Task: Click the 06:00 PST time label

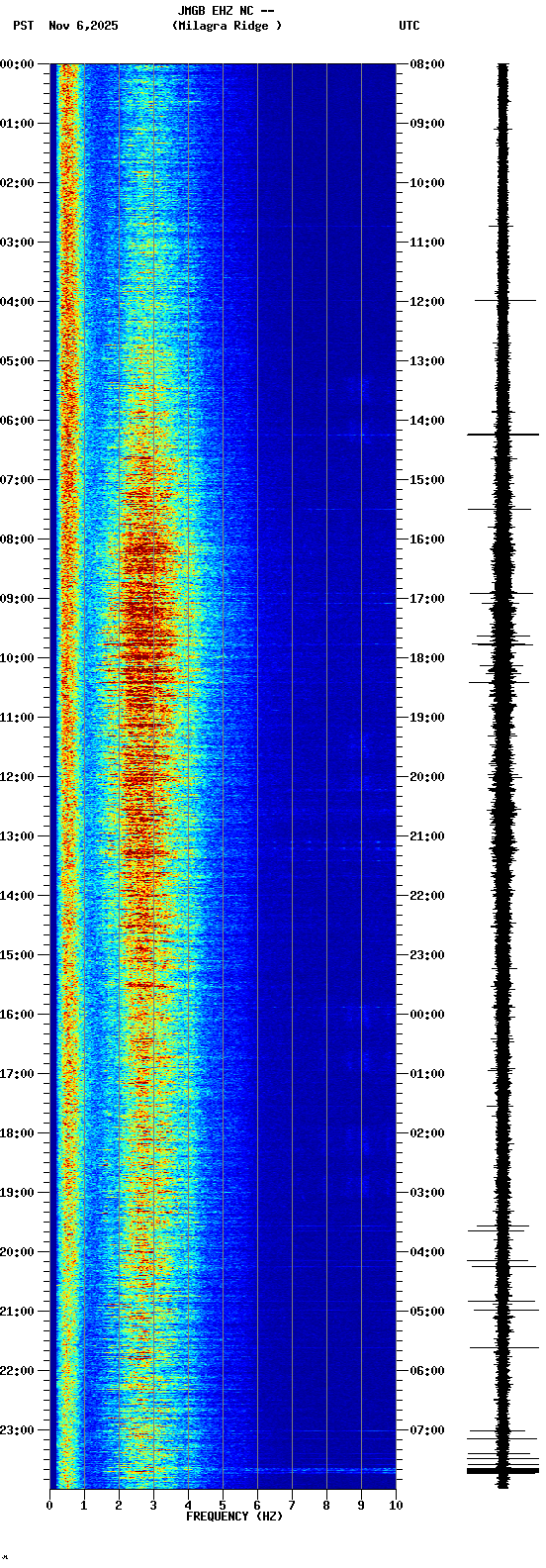Action: 18,421
